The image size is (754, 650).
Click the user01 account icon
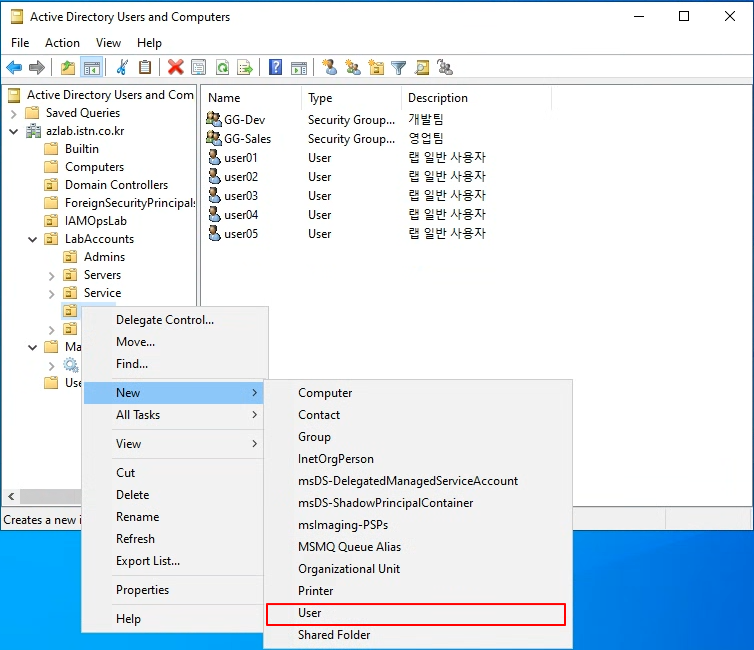(214, 157)
